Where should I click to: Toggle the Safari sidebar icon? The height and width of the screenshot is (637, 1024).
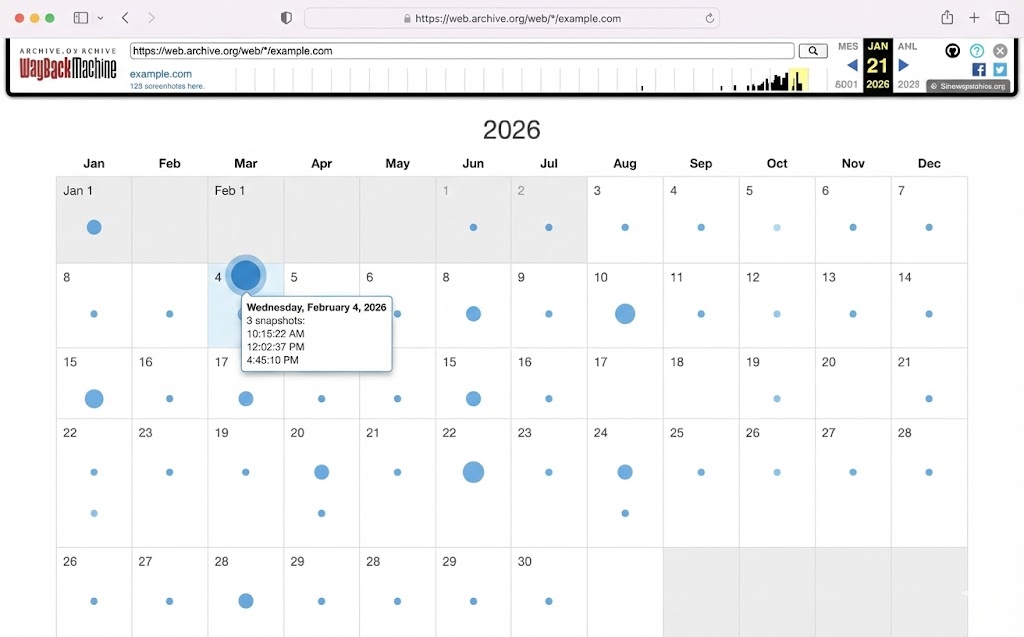[x=78, y=17]
